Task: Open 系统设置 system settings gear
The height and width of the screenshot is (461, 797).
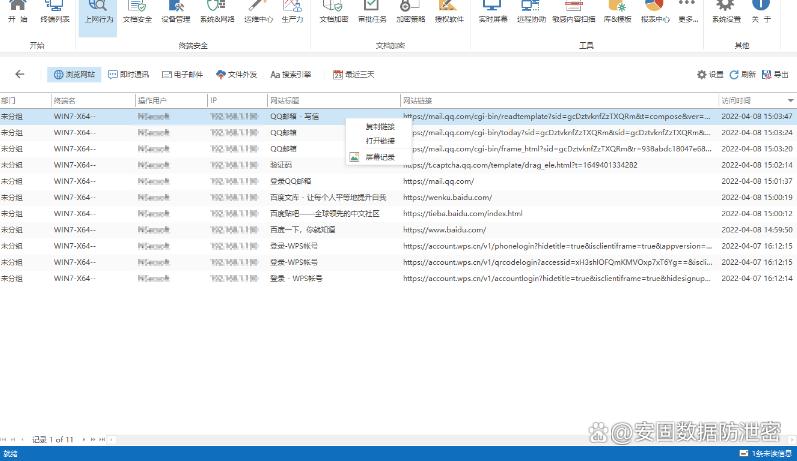Action: click(x=727, y=11)
